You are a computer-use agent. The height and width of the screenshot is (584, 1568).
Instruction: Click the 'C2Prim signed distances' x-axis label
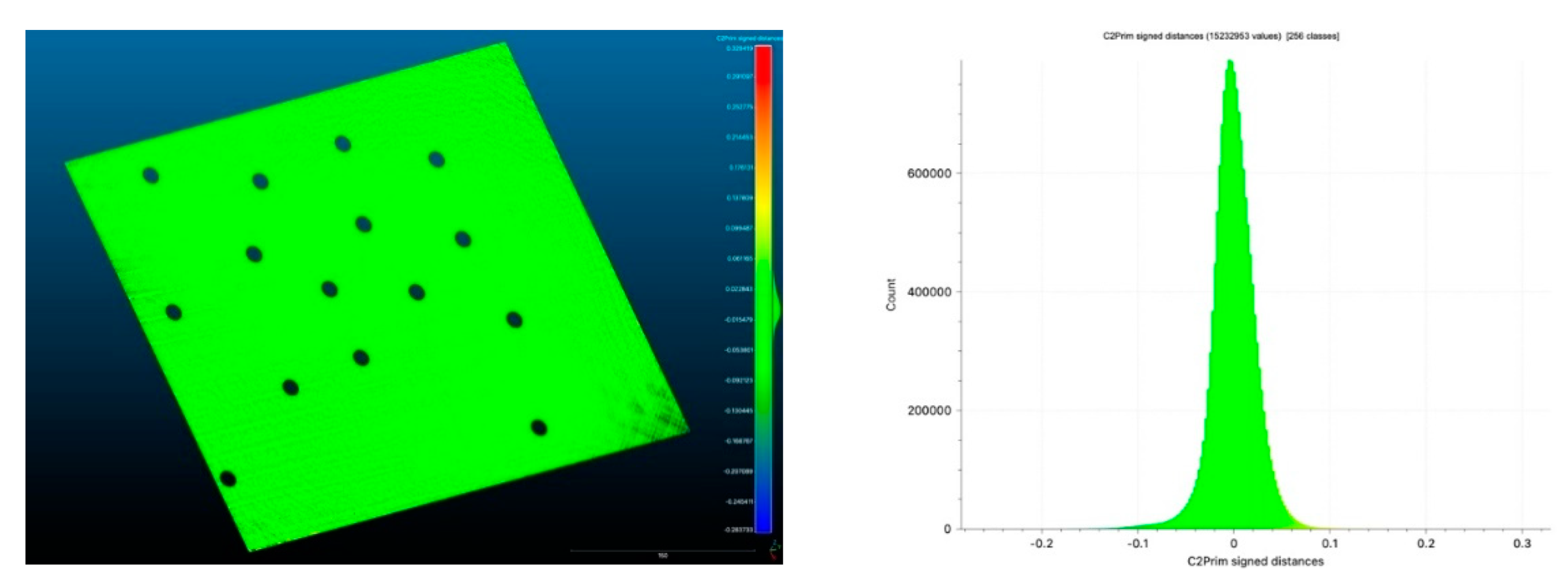(x=1255, y=561)
